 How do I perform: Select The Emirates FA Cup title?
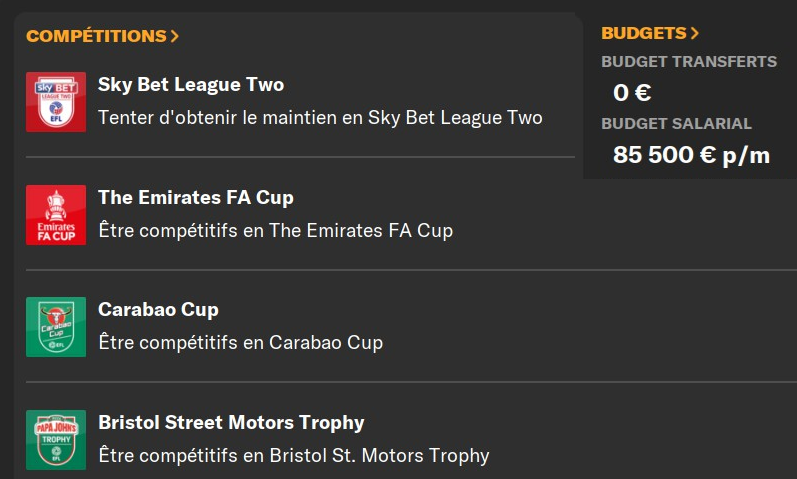coord(196,197)
